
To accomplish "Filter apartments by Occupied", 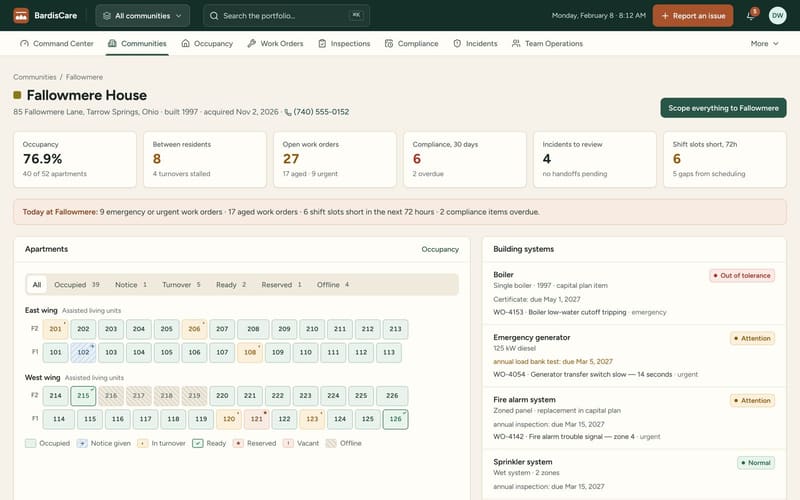I will pyautogui.click(x=77, y=285).
